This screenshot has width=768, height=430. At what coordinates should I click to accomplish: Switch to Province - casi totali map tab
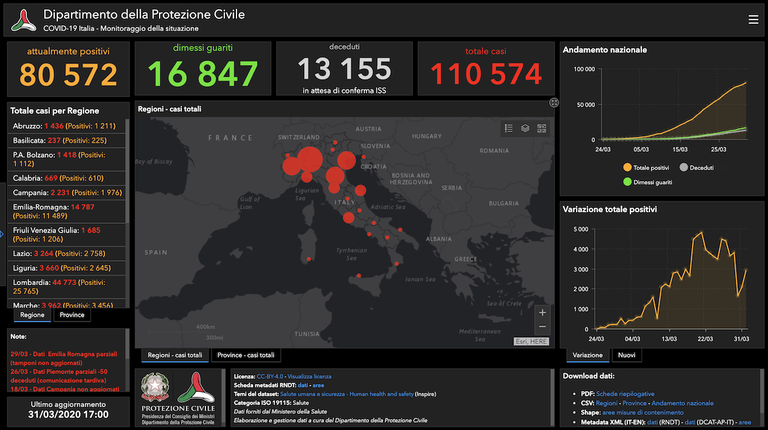coord(246,355)
